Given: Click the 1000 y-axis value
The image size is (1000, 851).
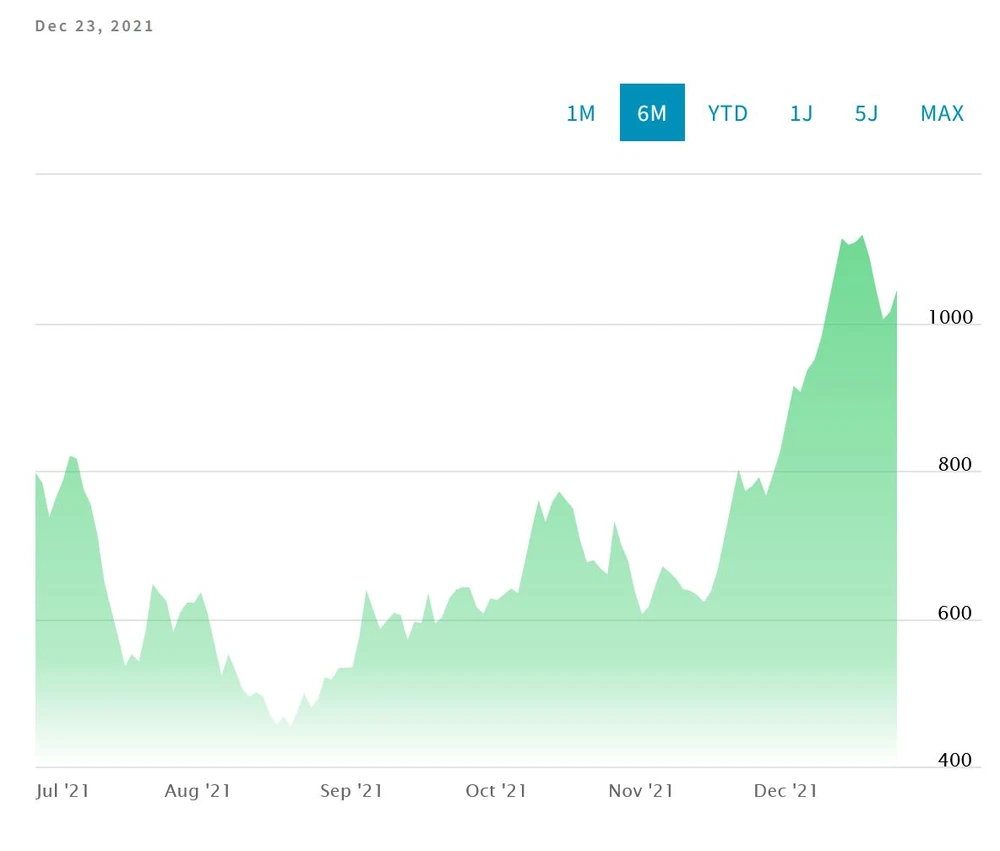Looking at the screenshot, I should [x=949, y=317].
